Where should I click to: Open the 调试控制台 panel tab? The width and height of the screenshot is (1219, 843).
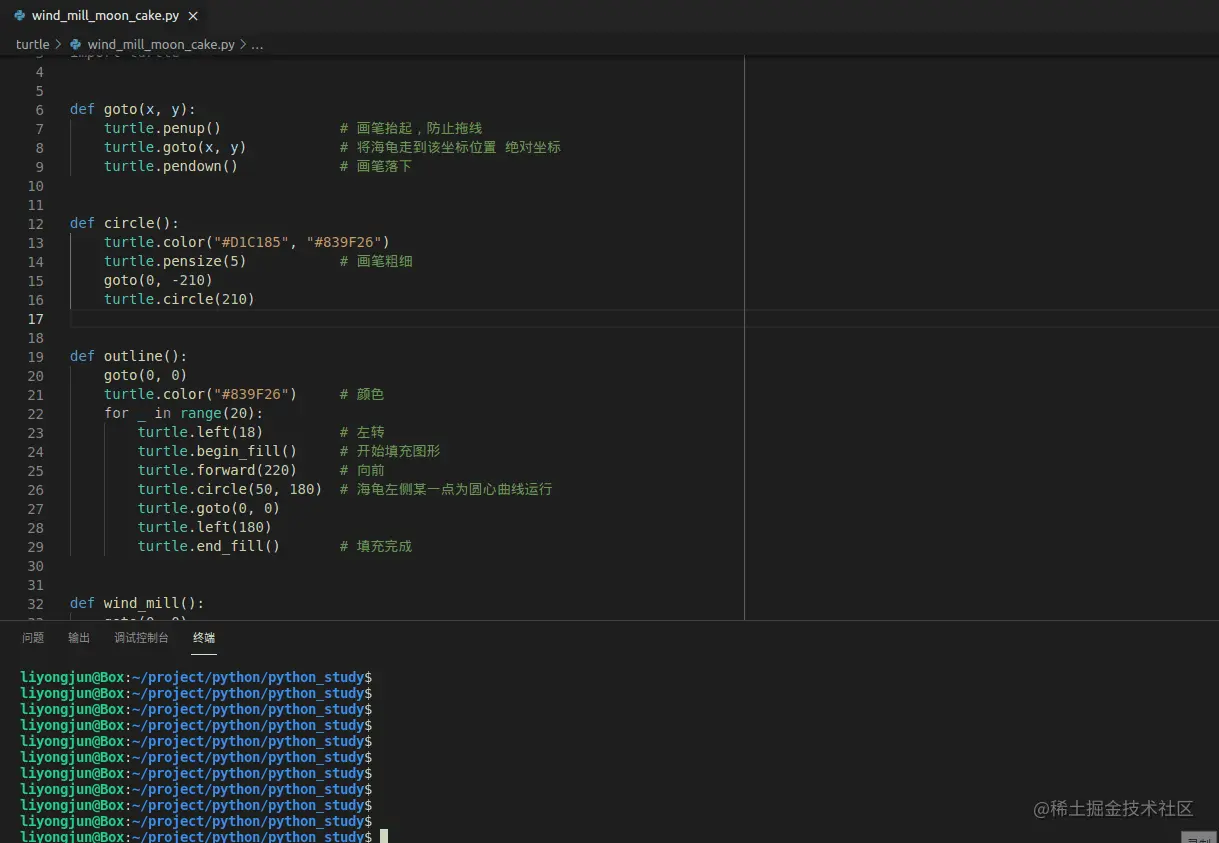point(141,638)
